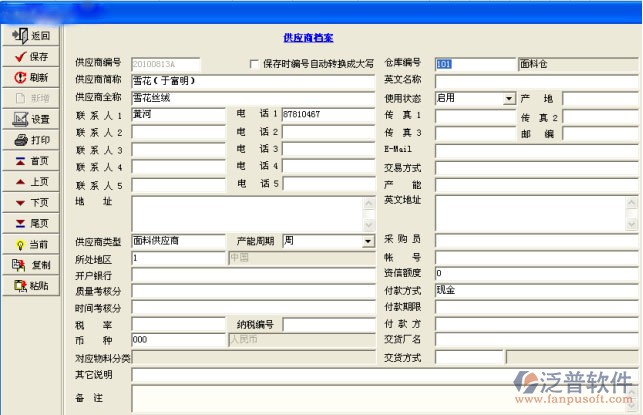This screenshot has height=415, width=643.
Task: Click the greyed 新增 (new) page icon
Action: coord(20,98)
